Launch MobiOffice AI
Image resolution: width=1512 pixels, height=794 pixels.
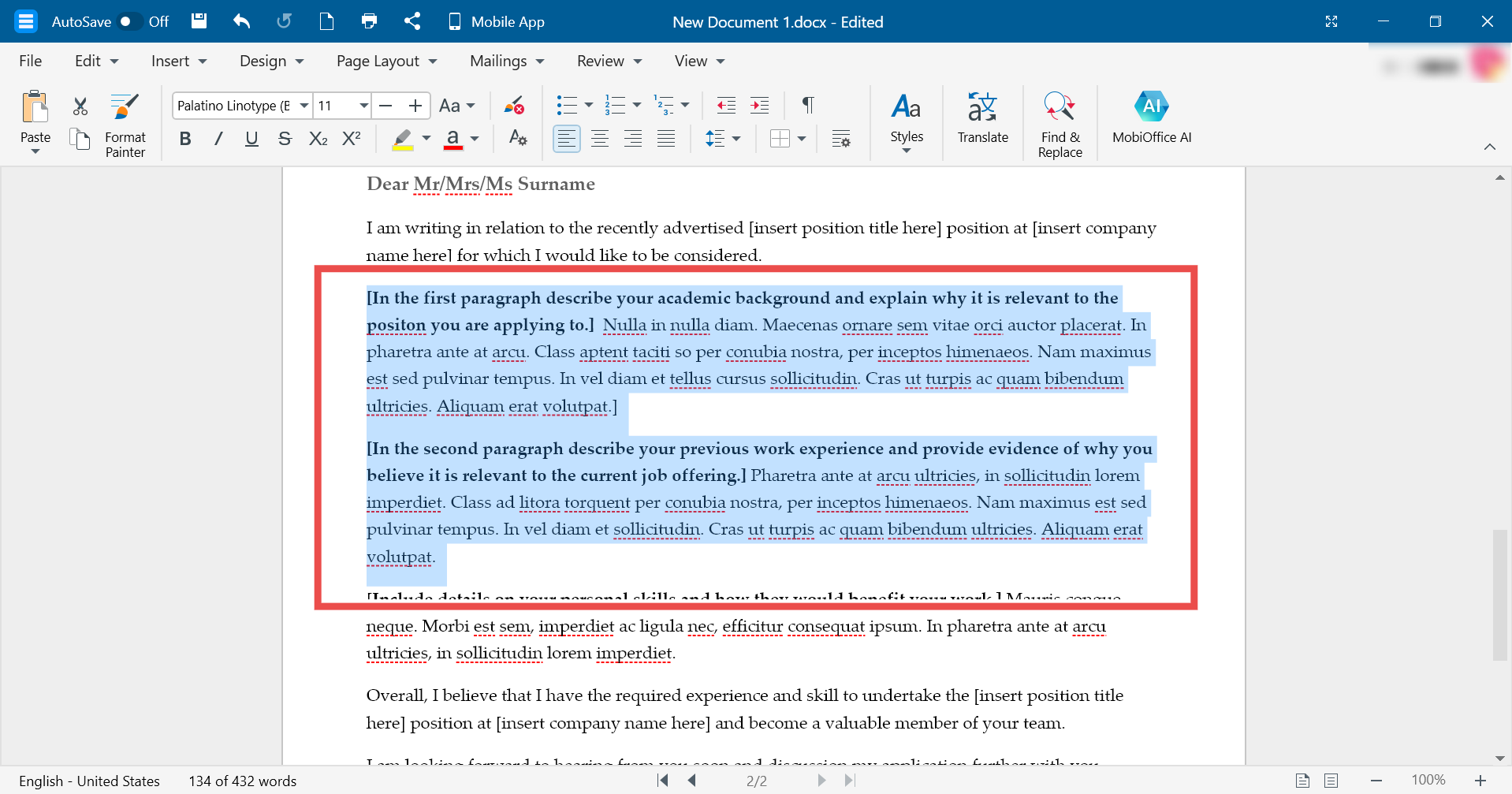1152,118
